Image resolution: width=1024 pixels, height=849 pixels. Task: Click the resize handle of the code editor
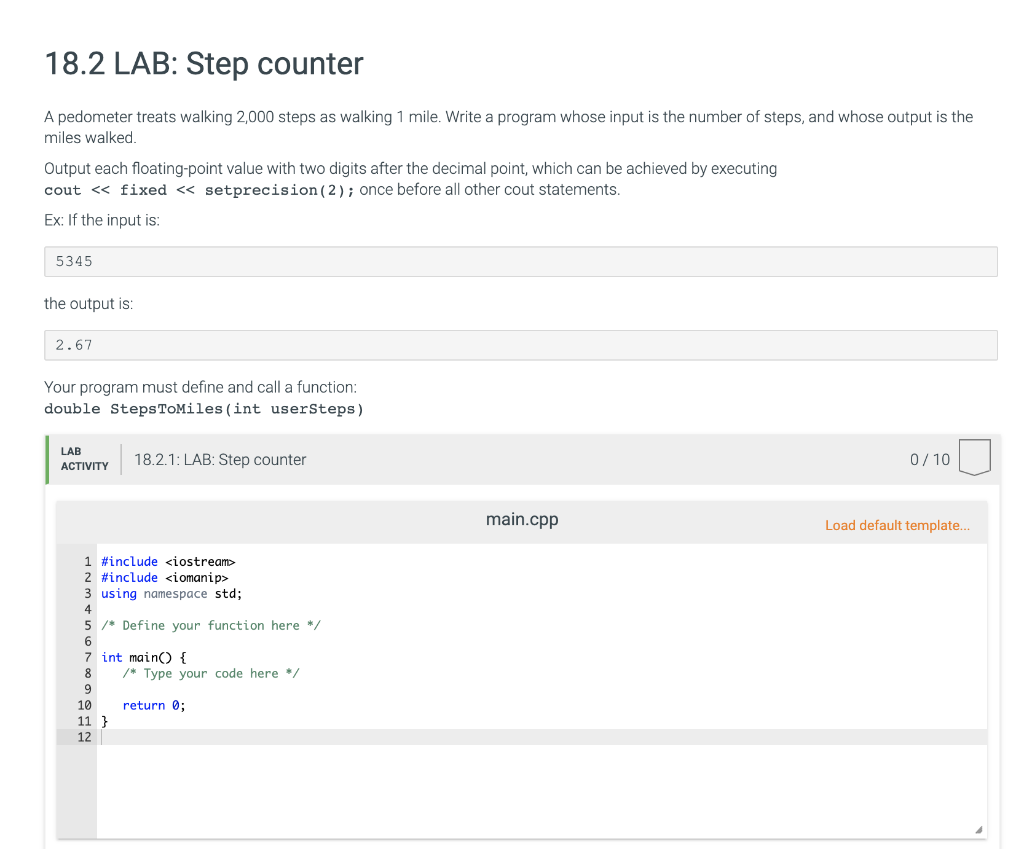coord(979,827)
